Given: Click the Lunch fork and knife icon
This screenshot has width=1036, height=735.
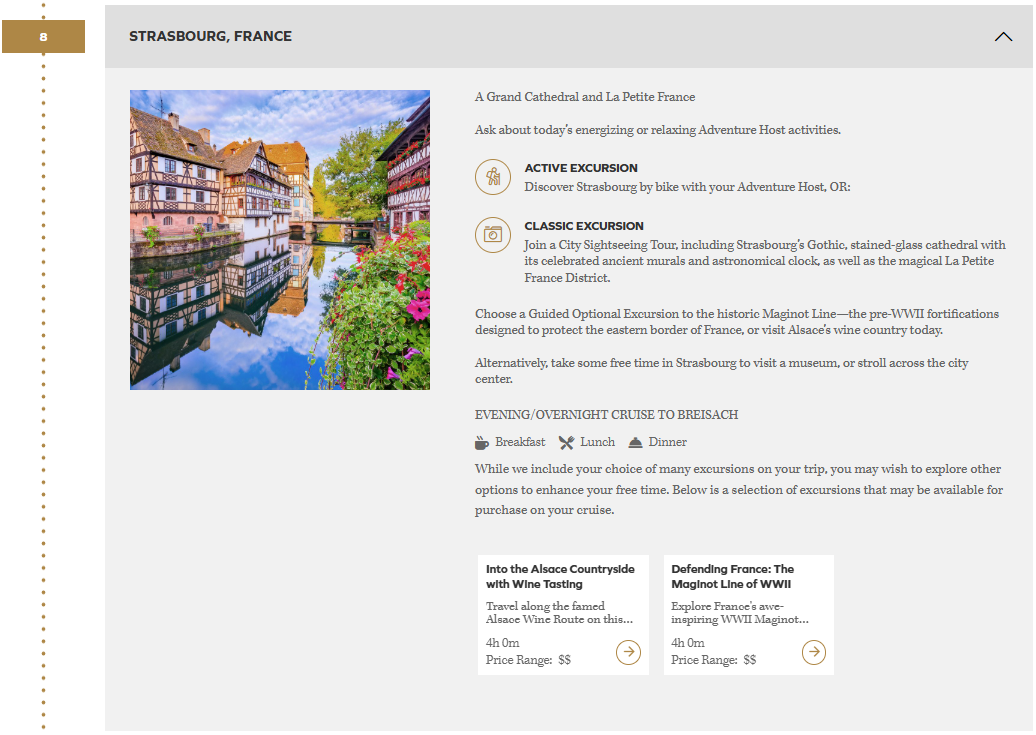Looking at the screenshot, I should tap(566, 442).
